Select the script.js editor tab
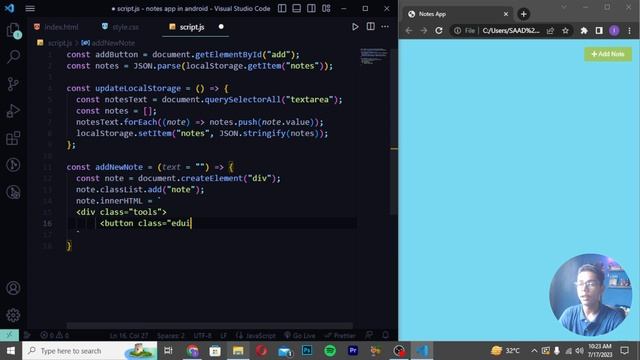Screen dimensions: 640x360 [192, 27]
